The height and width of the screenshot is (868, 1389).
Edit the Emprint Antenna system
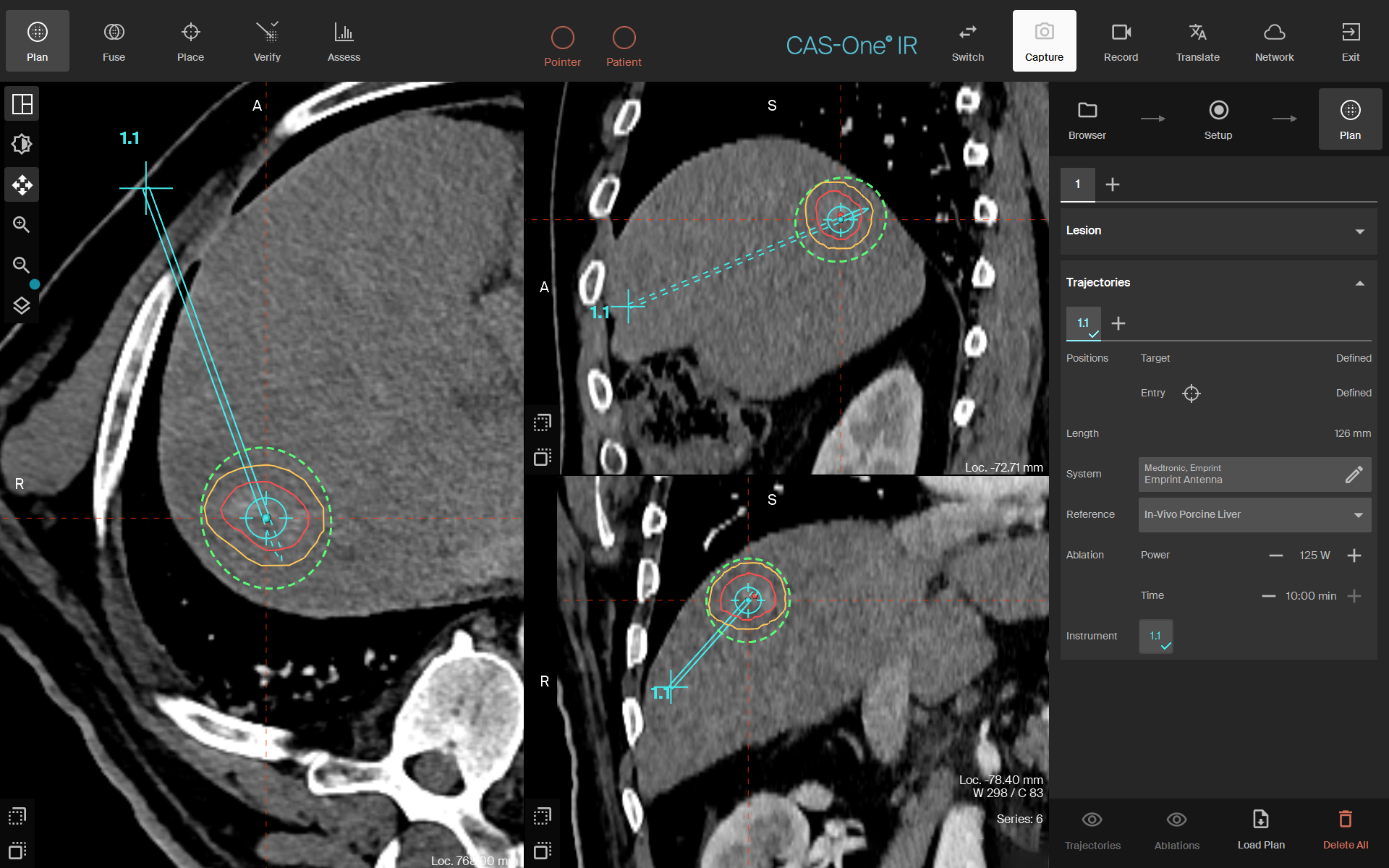click(x=1354, y=475)
